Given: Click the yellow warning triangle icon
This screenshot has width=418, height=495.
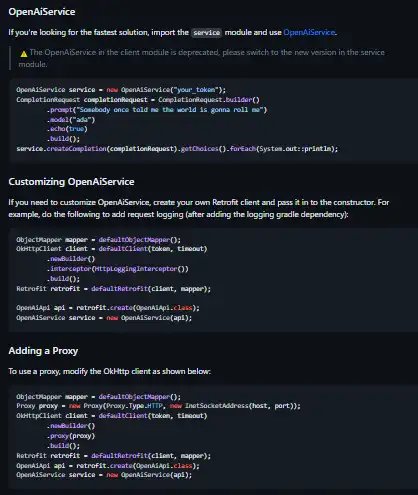Looking at the screenshot, I should [24, 53].
